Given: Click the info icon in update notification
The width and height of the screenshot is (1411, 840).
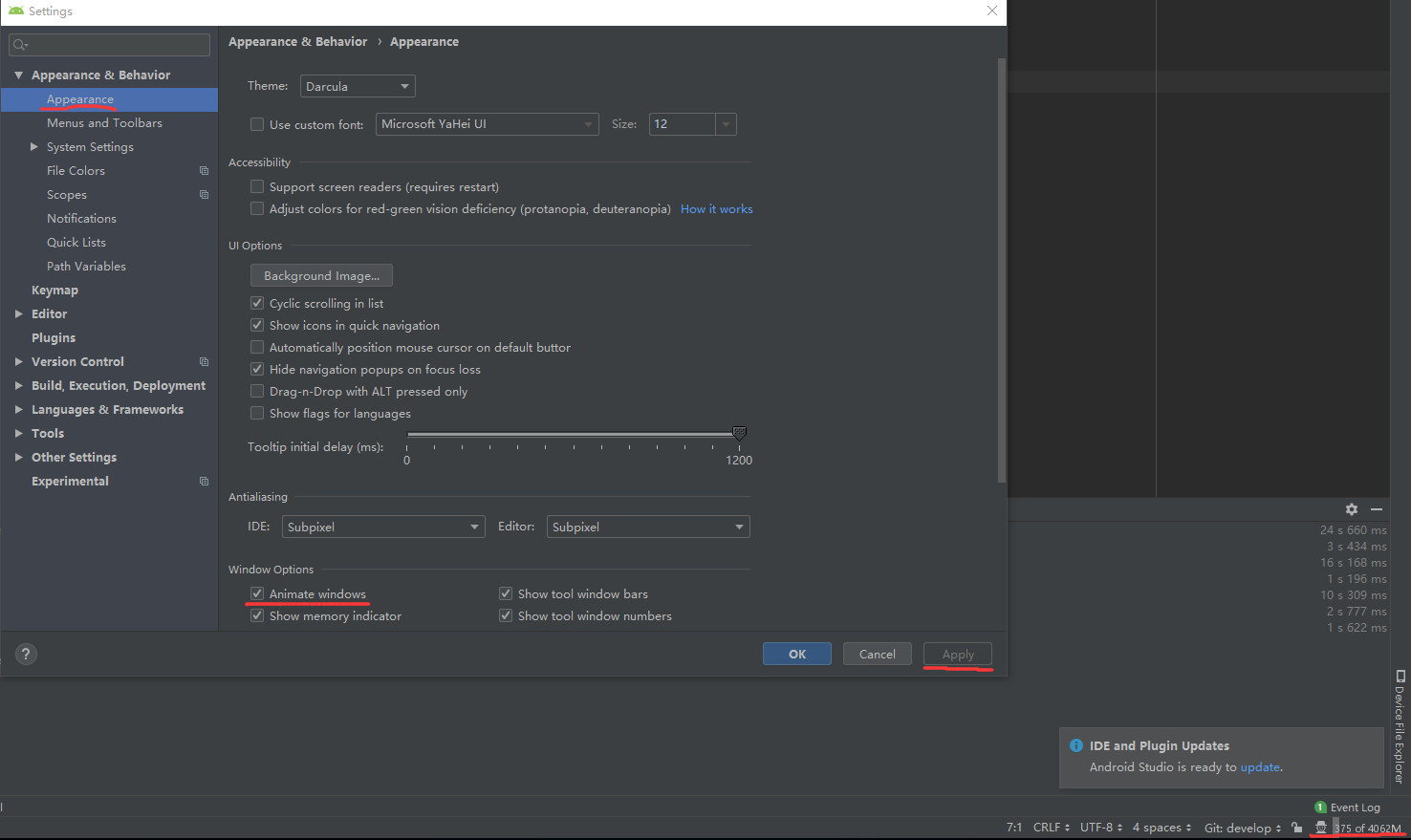Looking at the screenshot, I should pos(1076,745).
